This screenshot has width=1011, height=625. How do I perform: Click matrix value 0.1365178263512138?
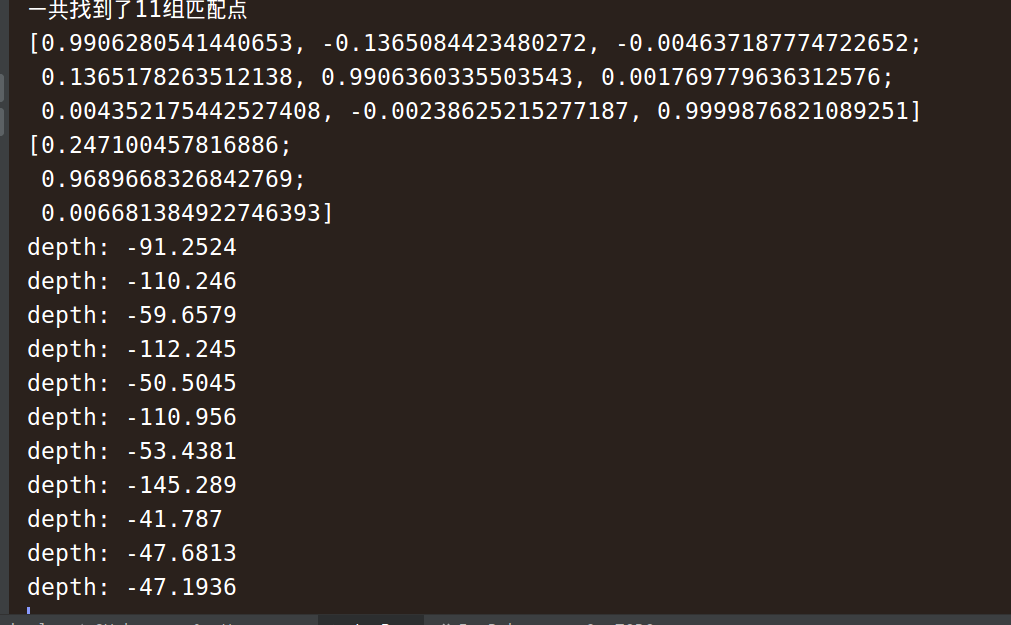pyautogui.click(x=167, y=77)
